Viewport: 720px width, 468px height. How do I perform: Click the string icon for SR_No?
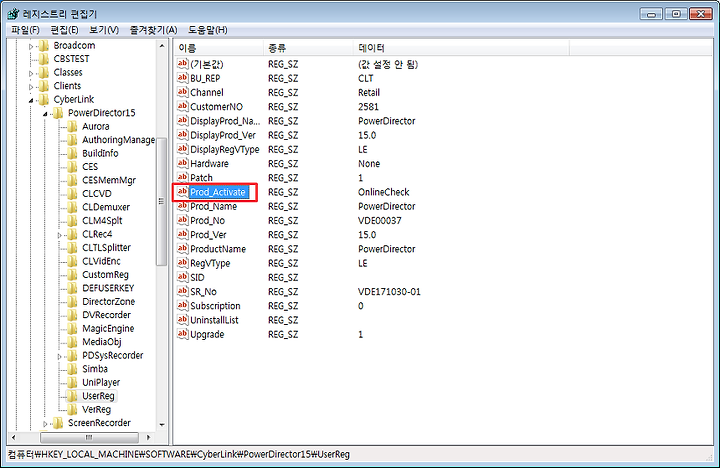tap(182, 292)
